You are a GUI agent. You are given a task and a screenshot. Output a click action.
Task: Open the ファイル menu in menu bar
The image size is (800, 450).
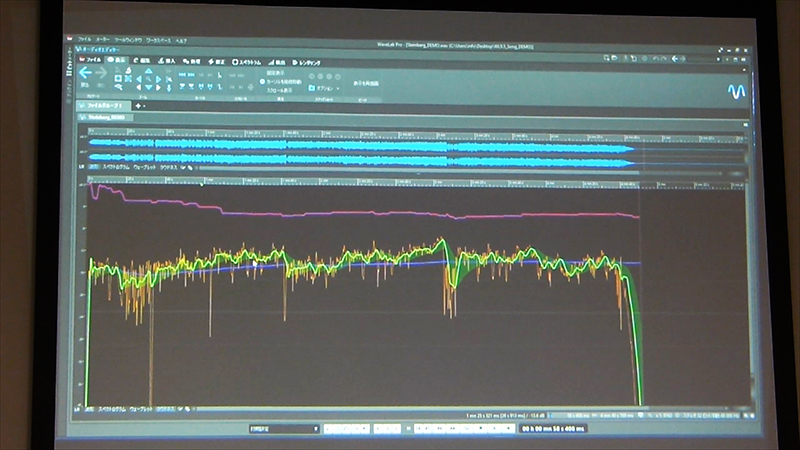pyautogui.click(x=84, y=39)
